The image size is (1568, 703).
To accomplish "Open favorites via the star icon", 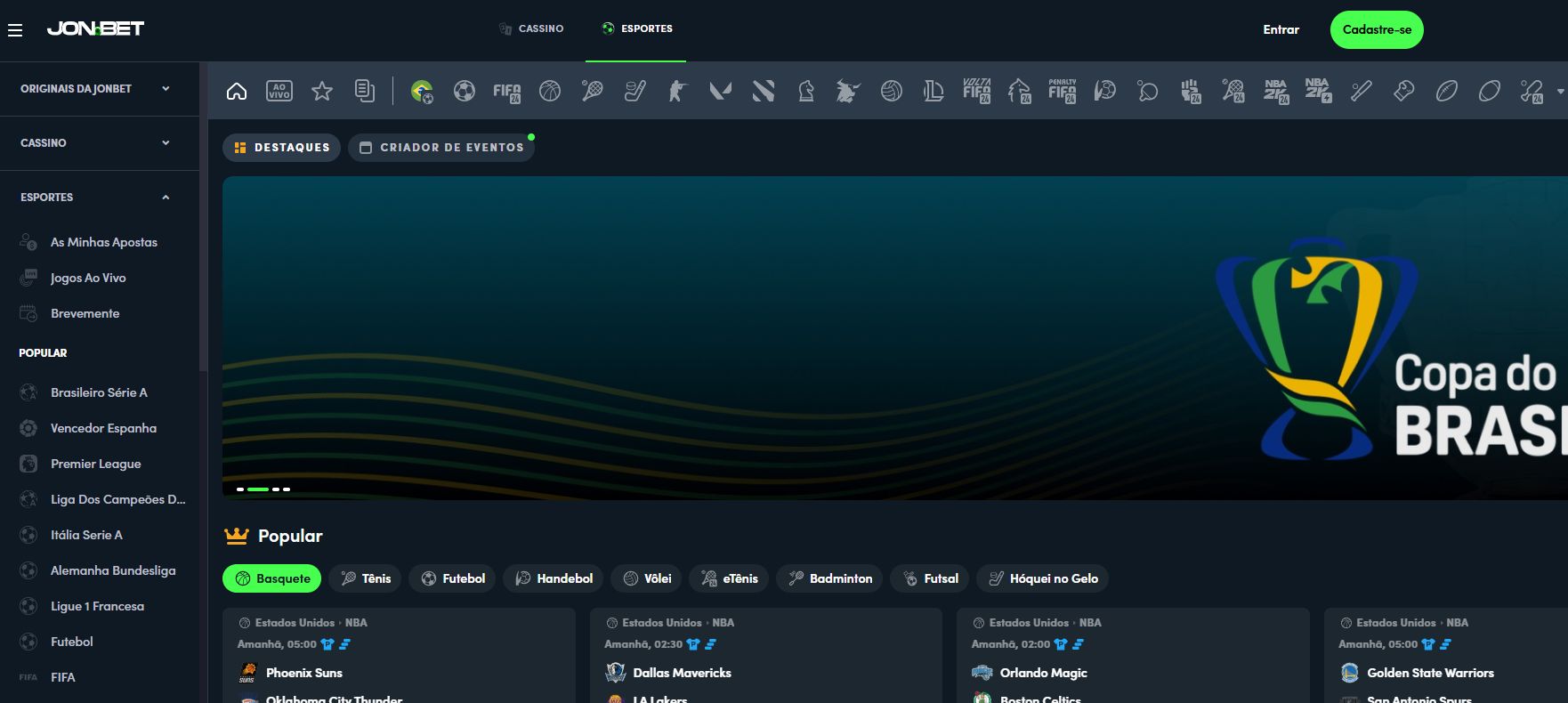I will coord(322,91).
